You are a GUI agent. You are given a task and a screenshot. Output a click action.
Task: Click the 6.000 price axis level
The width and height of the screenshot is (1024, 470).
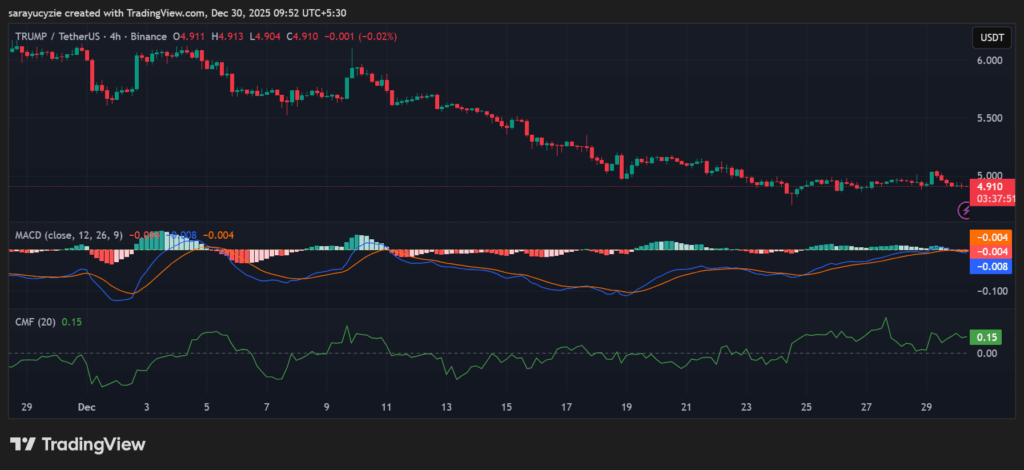pos(988,60)
